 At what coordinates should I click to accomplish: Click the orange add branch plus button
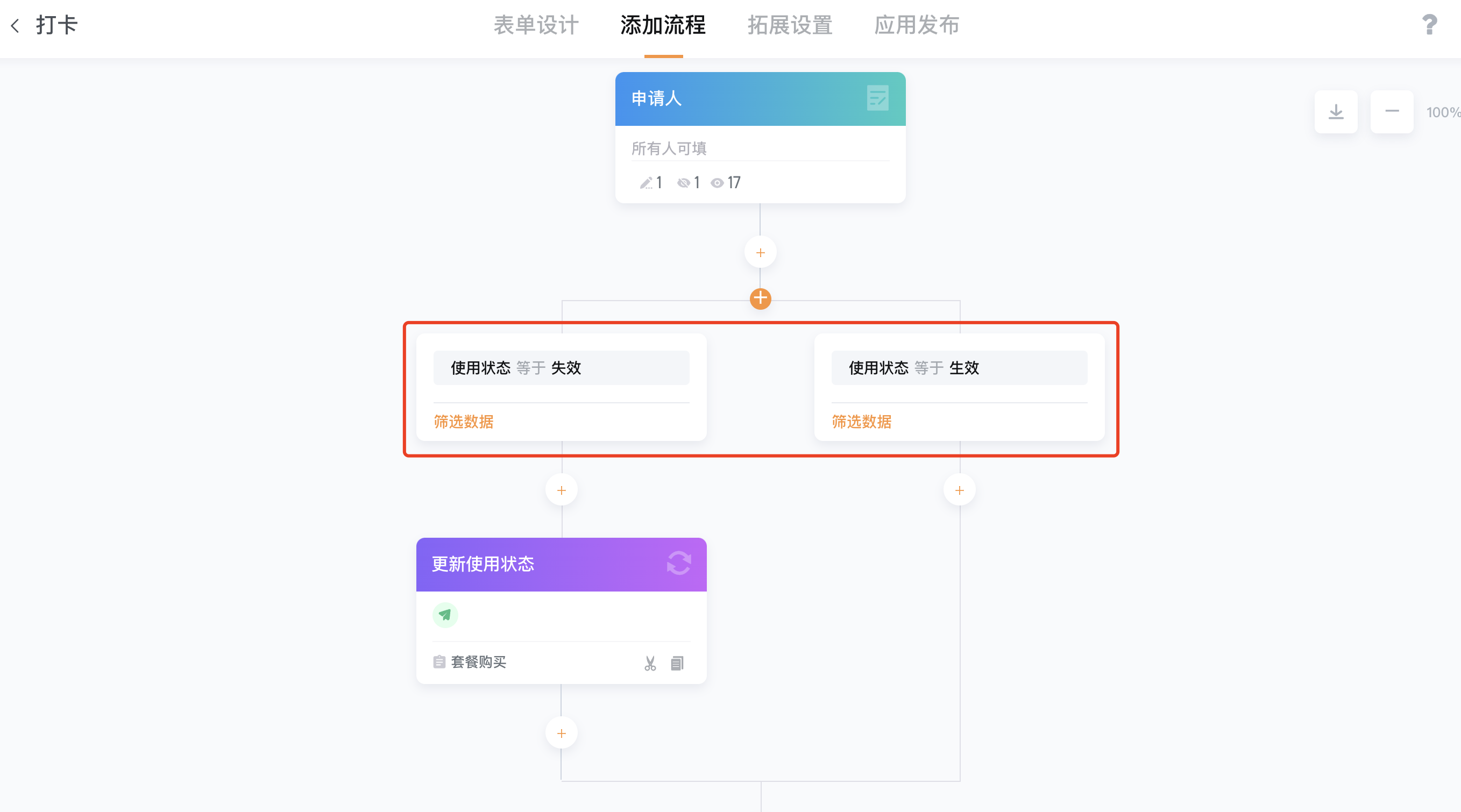(760, 298)
